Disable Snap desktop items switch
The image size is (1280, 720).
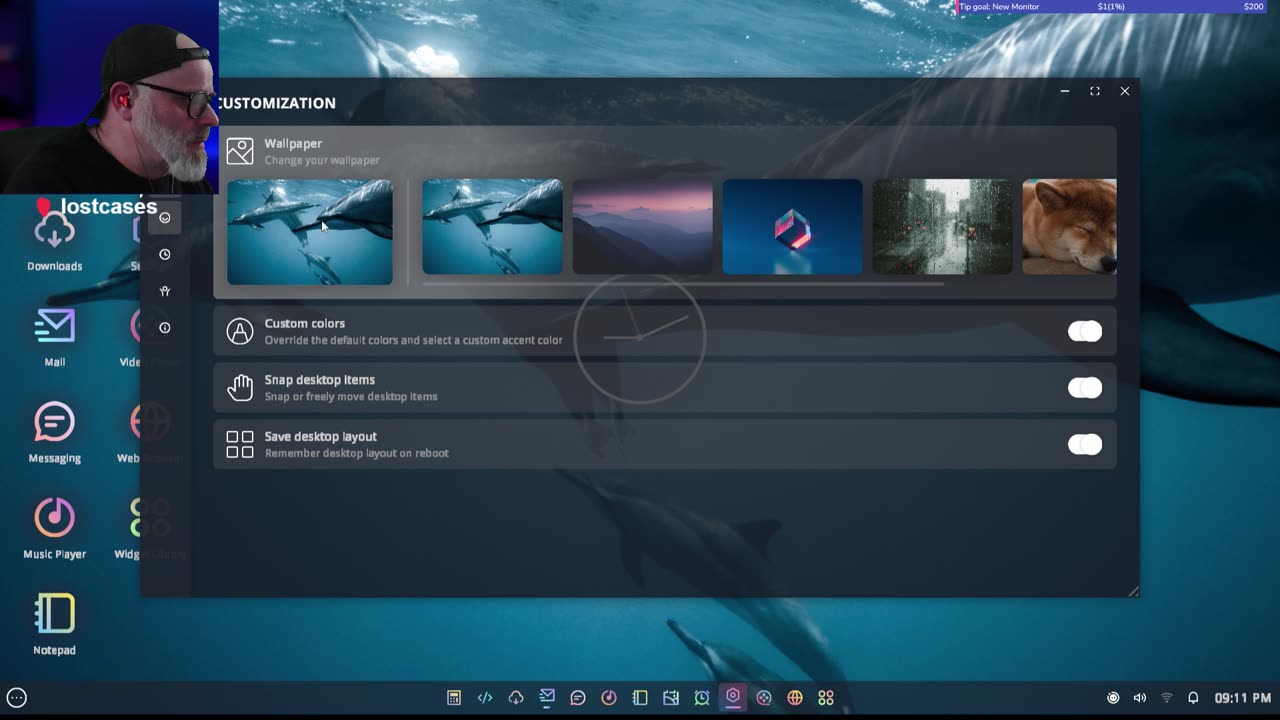[1084, 388]
